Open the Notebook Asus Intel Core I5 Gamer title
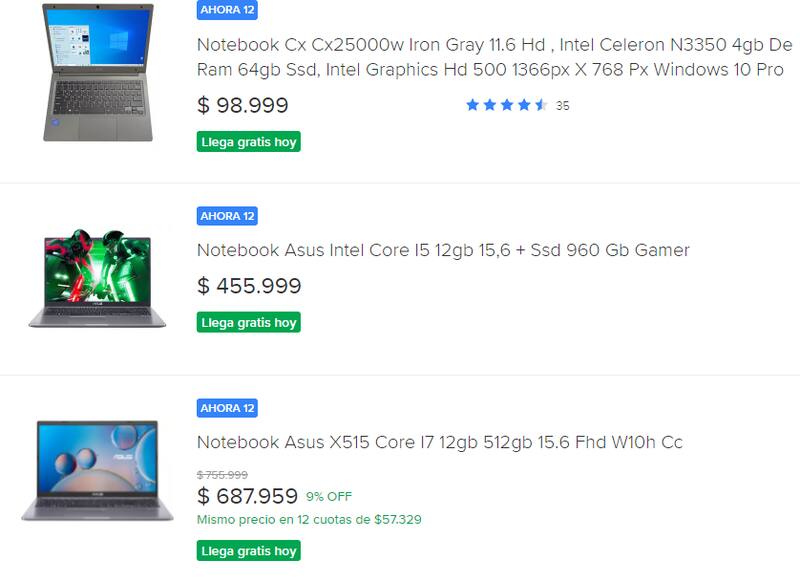This screenshot has width=800, height=582. tap(443, 250)
